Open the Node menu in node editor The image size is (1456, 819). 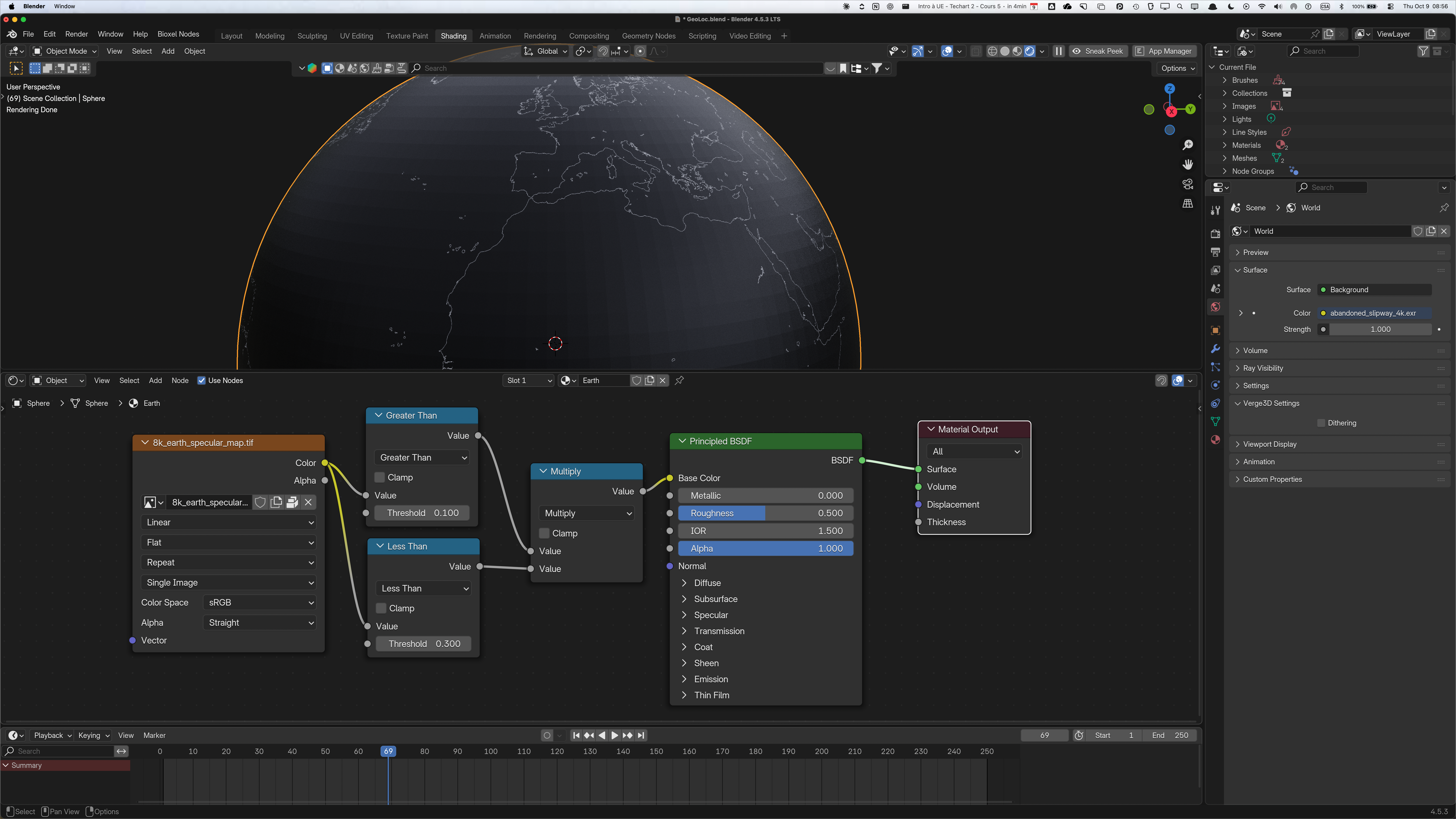180,380
